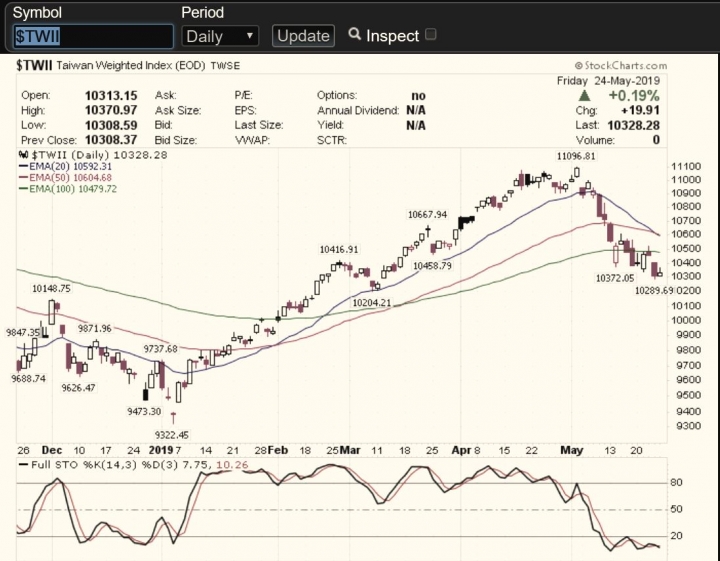Click the stochastic 50 level label
This screenshot has width=720, height=561.
pyautogui.click(x=676, y=509)
